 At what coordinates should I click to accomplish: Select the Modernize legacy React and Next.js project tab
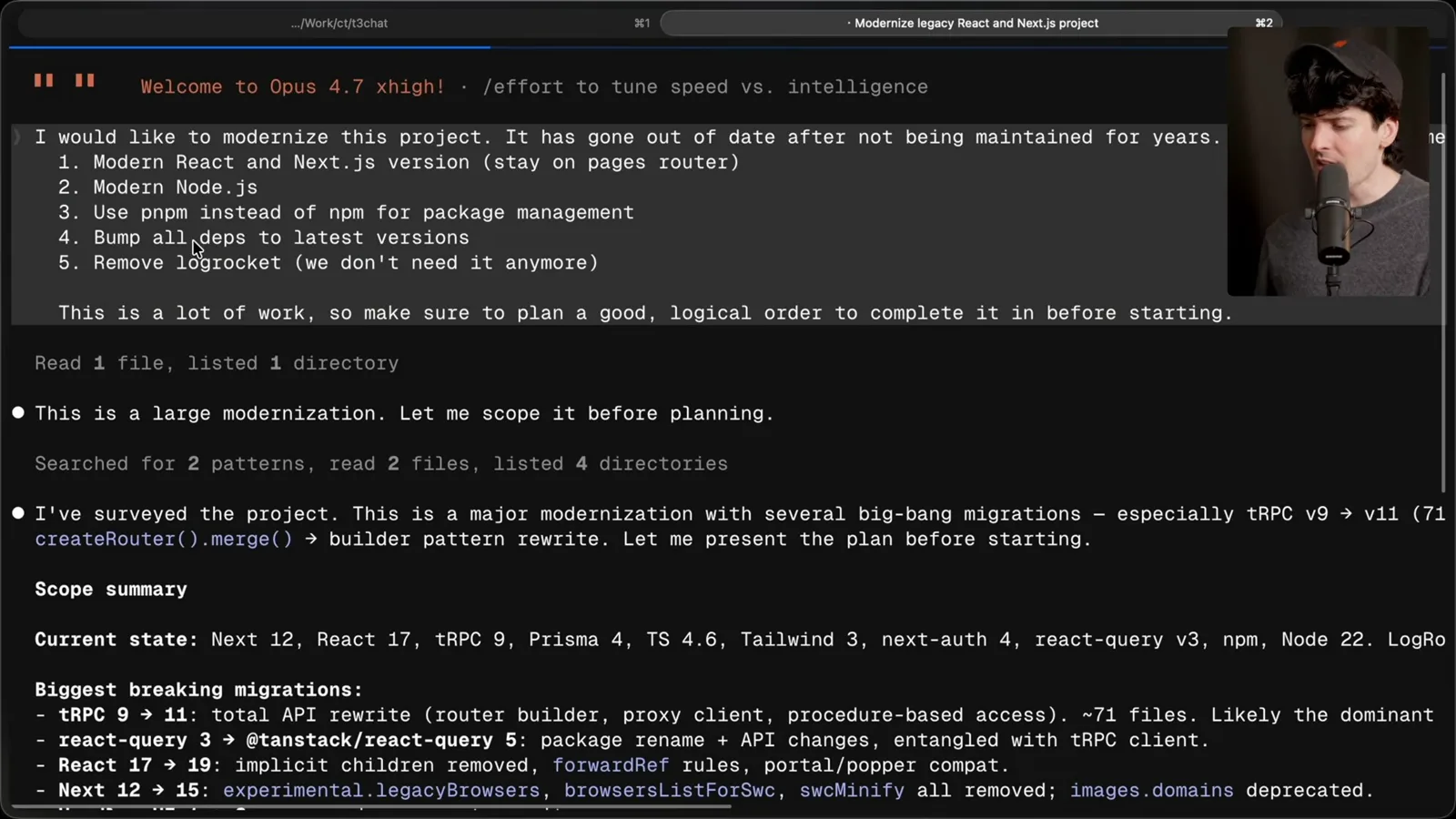(971, 23)
